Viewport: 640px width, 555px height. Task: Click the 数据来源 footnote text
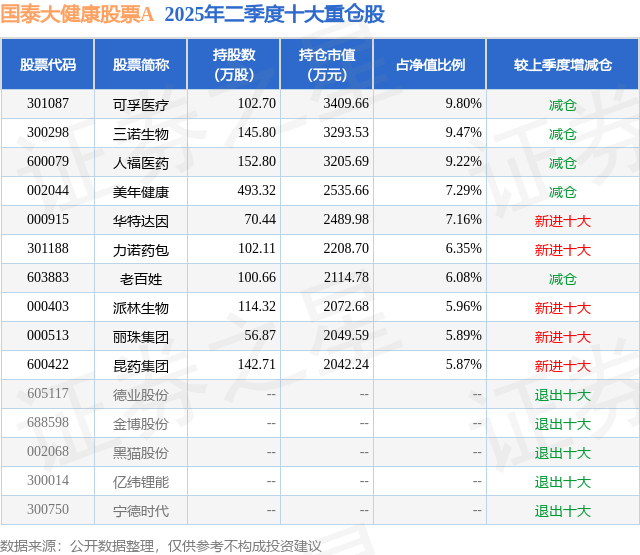coord(161,546)
